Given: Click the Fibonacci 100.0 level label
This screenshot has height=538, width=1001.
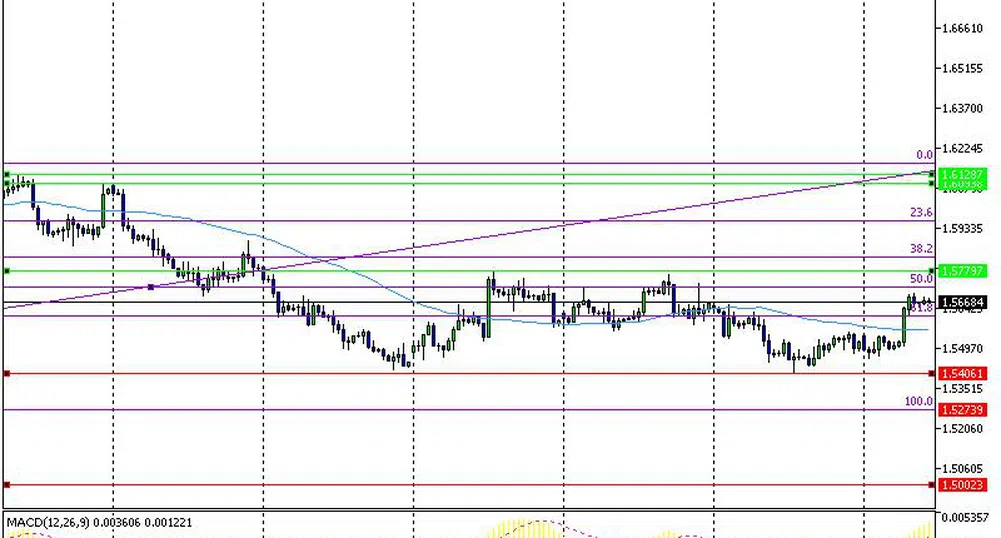Looking at the screenshot, I should [x=917, y=401].
